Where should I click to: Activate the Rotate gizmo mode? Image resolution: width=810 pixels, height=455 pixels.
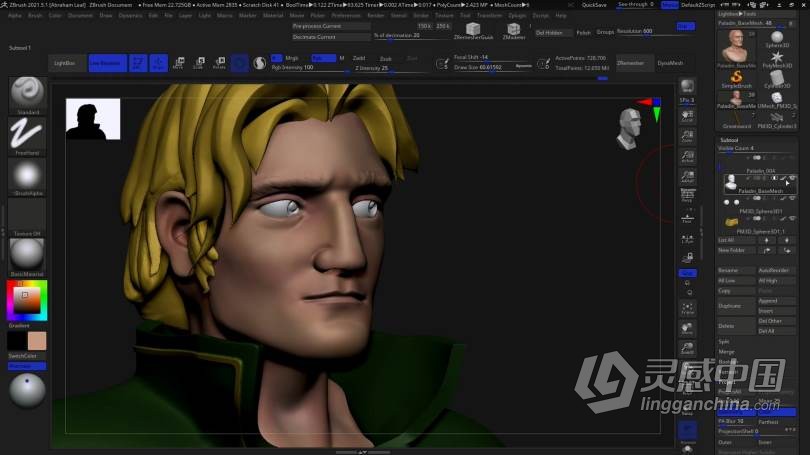219,63
